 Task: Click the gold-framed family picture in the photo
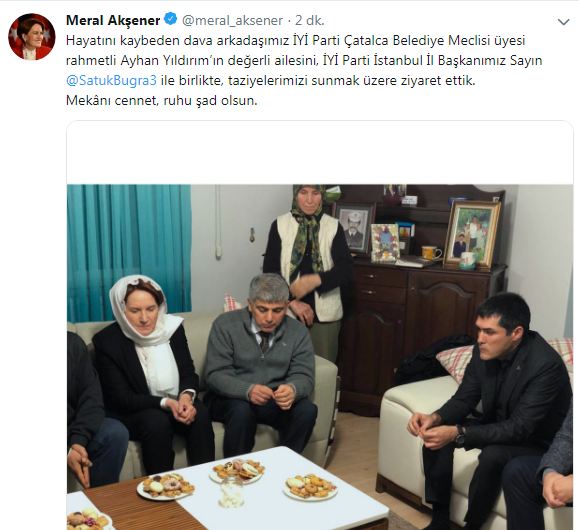click(x=472, y=234)
